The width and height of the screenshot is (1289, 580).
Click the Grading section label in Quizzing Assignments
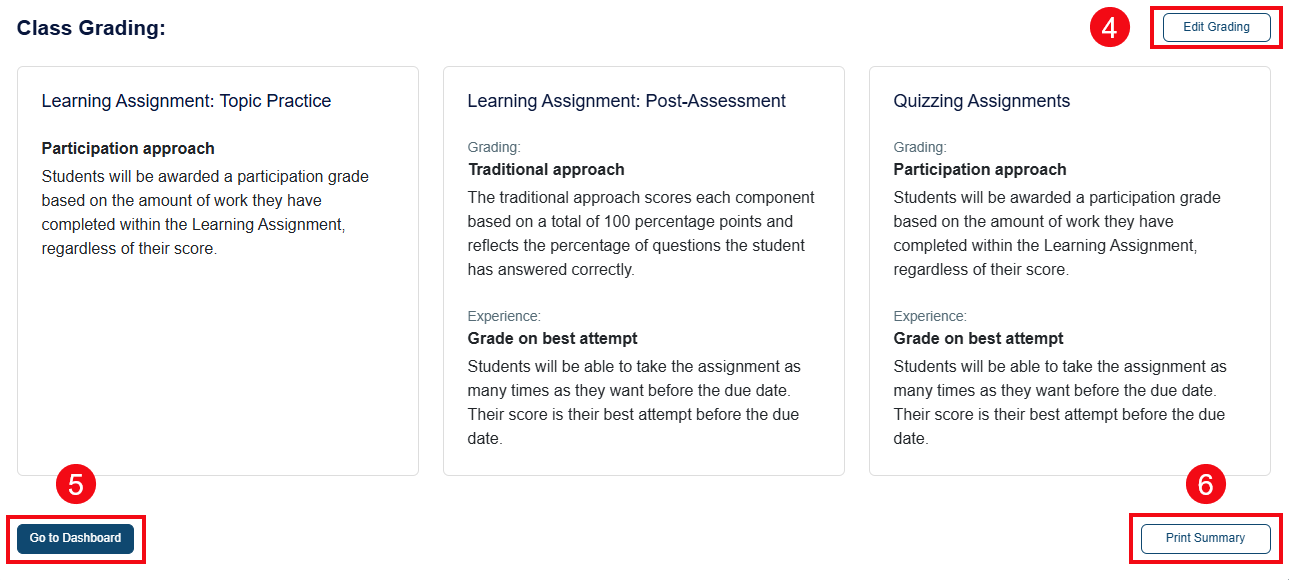click(919, 146)
